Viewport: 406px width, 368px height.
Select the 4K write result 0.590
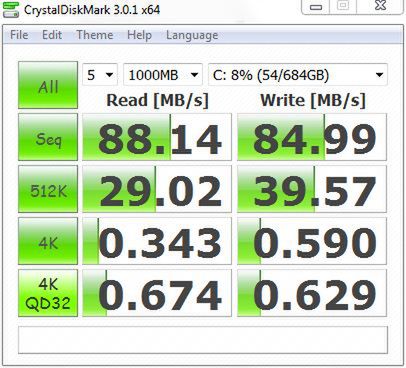pos(312,241)
